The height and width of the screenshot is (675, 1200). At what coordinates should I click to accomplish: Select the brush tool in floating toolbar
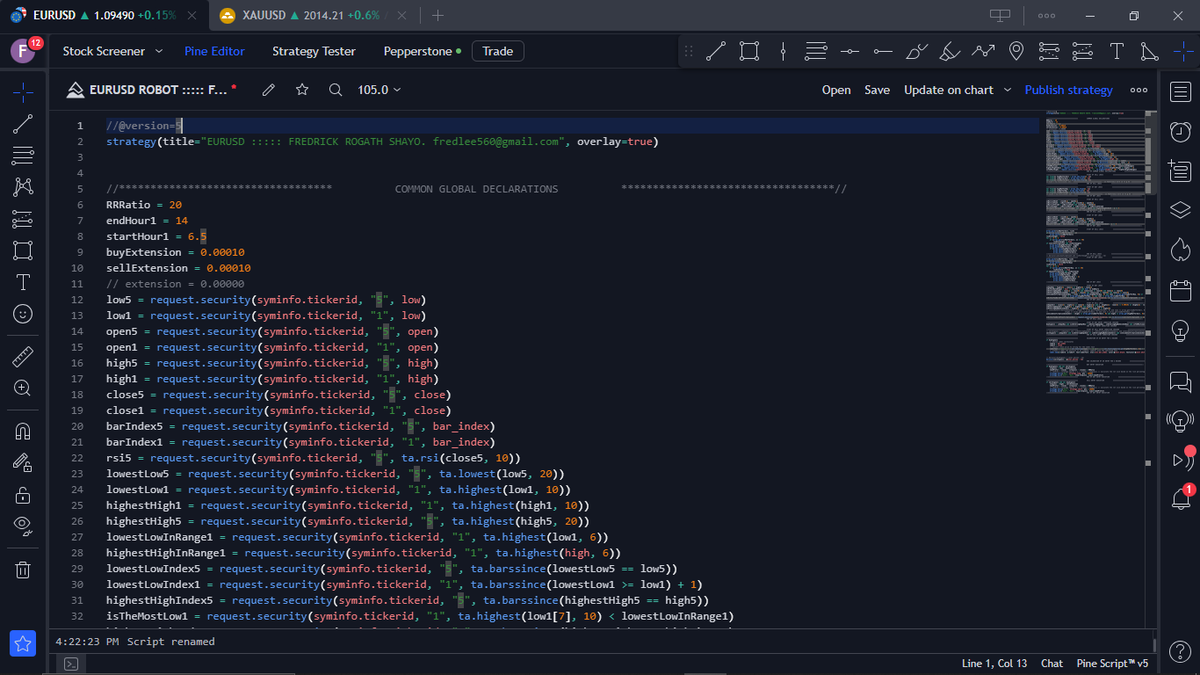[916, 51]
